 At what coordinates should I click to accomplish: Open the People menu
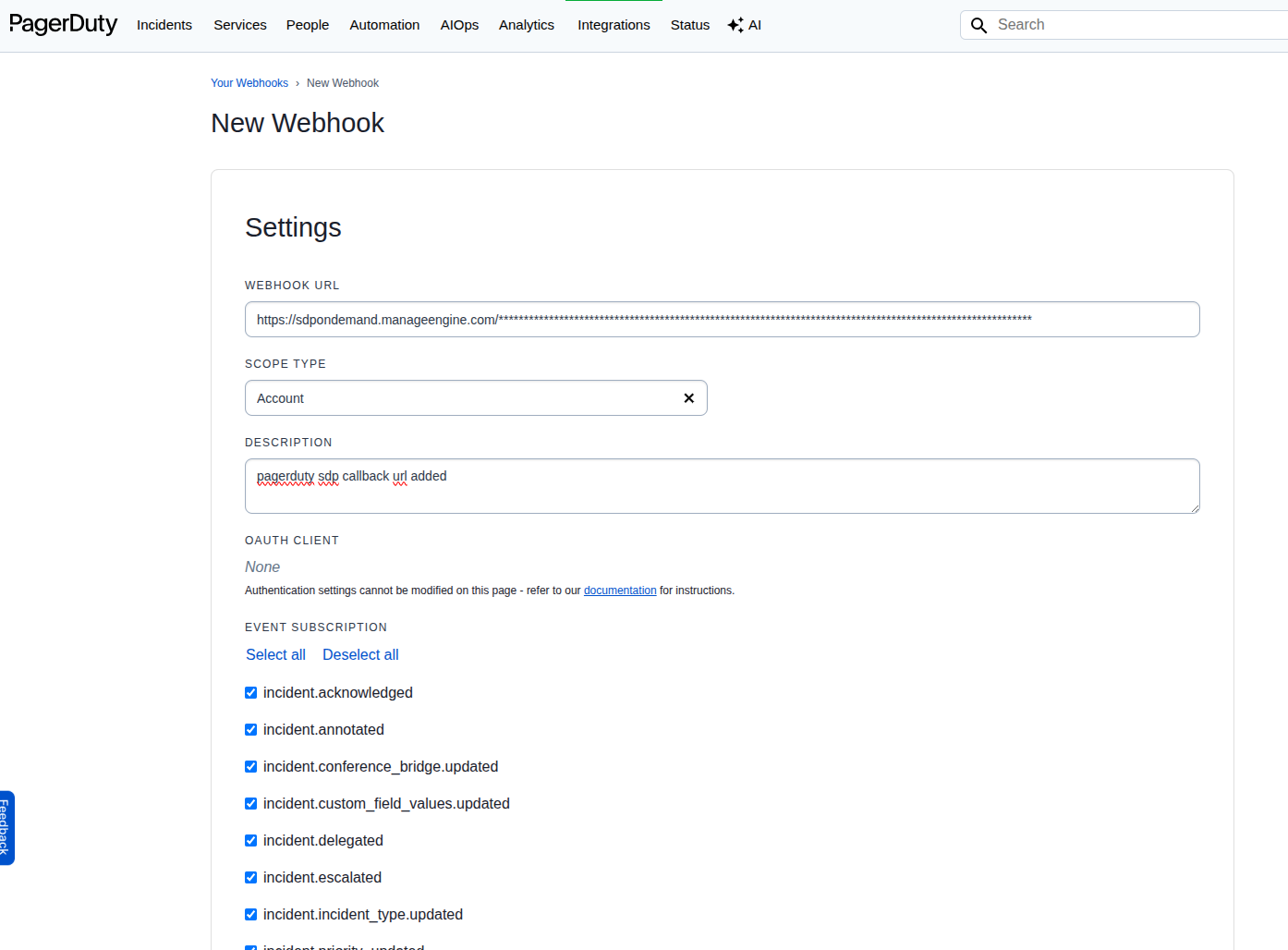point(308,25)
